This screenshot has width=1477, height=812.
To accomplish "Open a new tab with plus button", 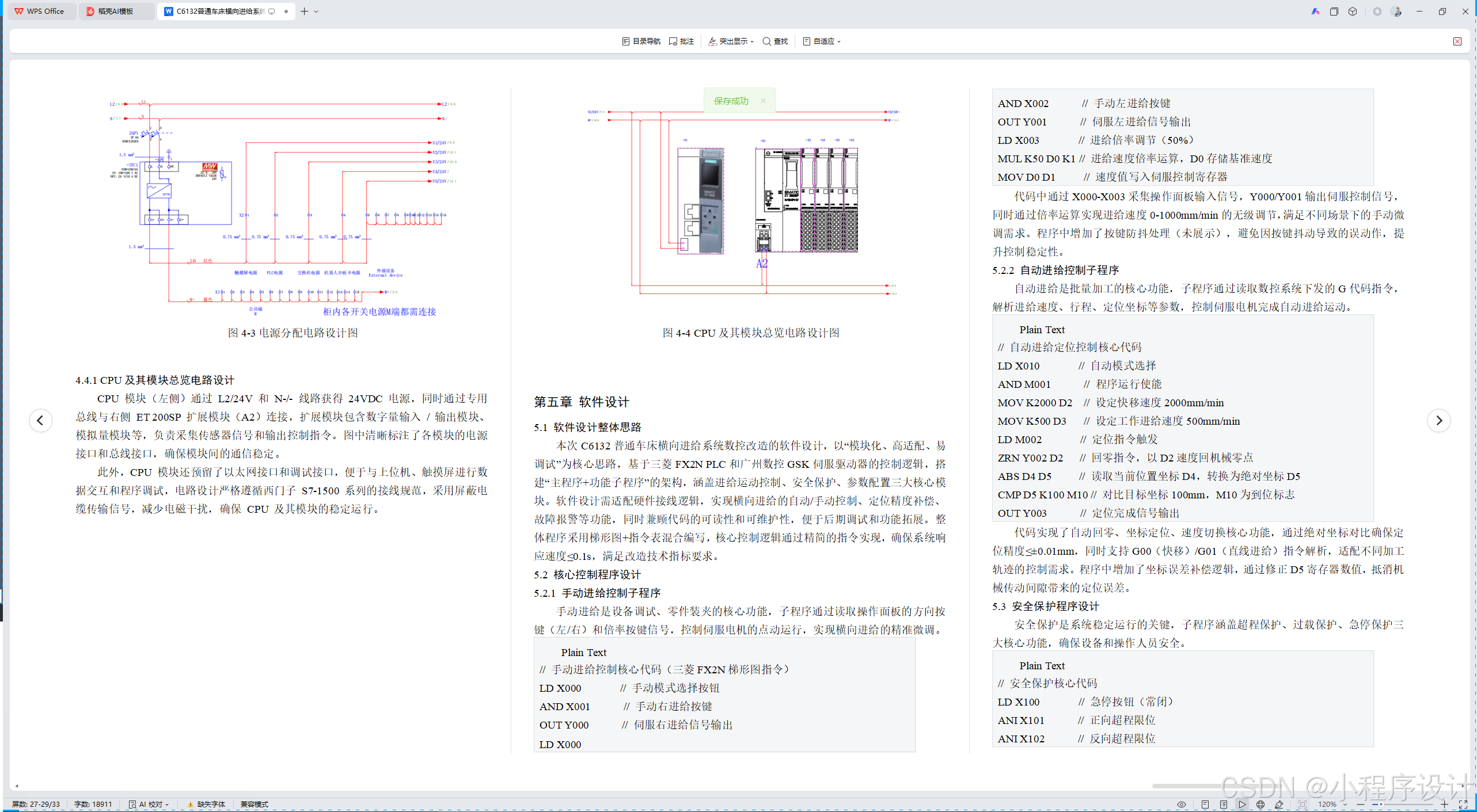I will coord(305,11).
